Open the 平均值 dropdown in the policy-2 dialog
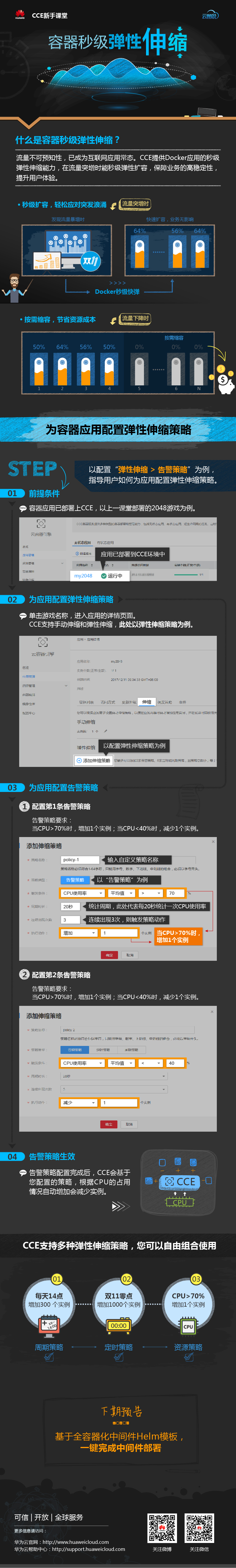Screen dimensions: 236x1568 pyautogui.click(x=121, y=1063)
